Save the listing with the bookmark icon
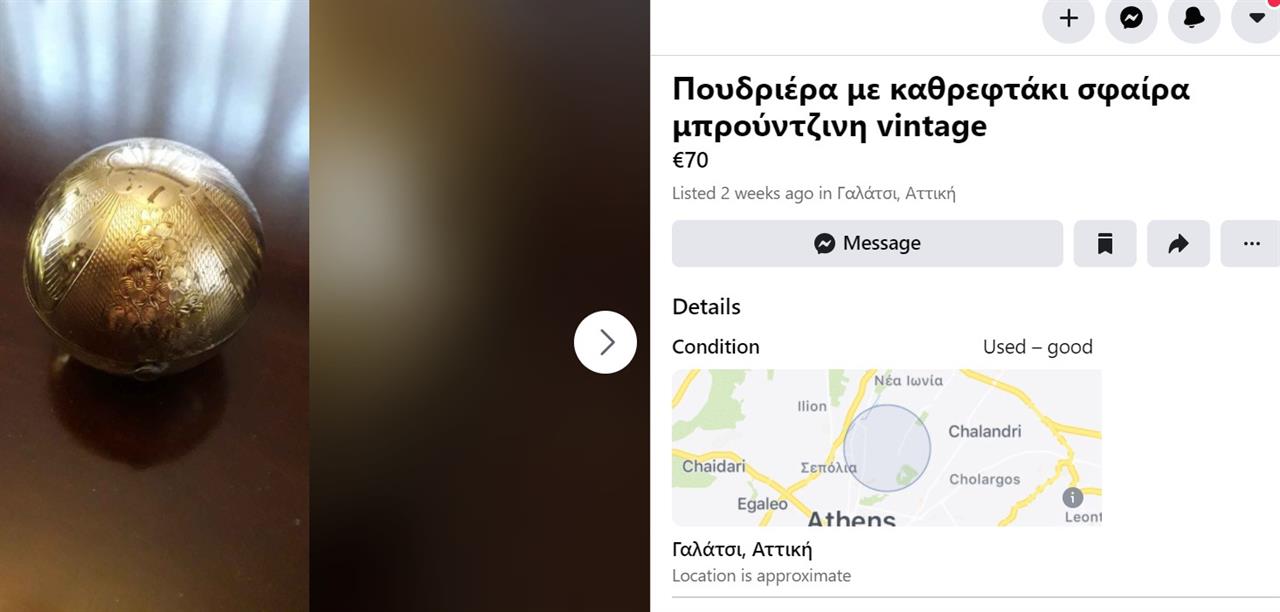The width and height of the screenshot is (1280, 612). (x=1105, y=243)
